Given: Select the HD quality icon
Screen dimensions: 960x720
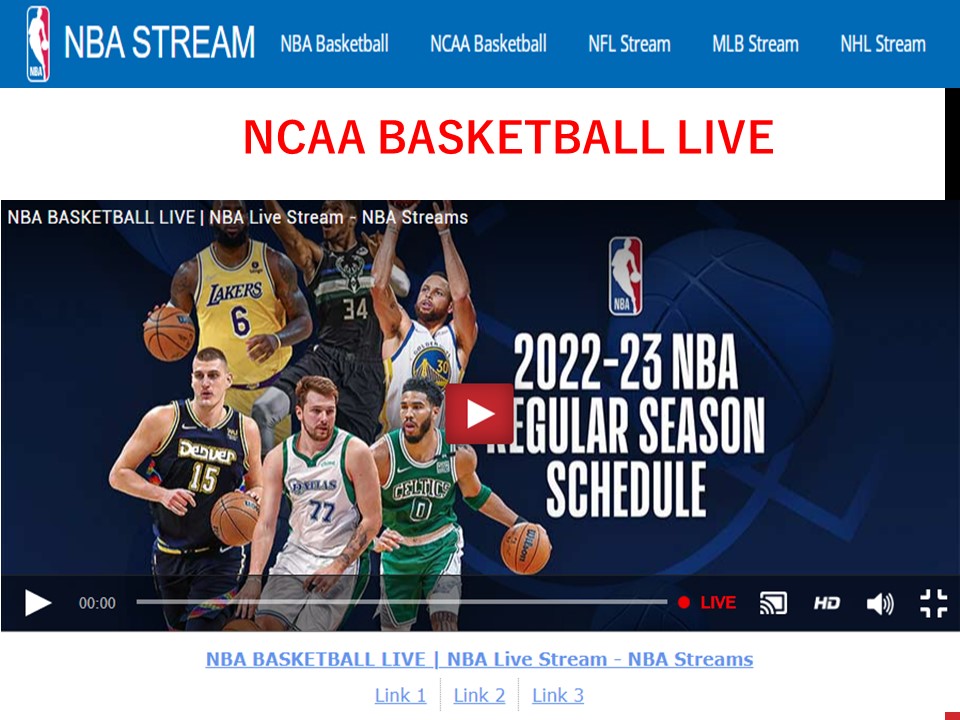Looking at the screenshot, I should (827, 602).
